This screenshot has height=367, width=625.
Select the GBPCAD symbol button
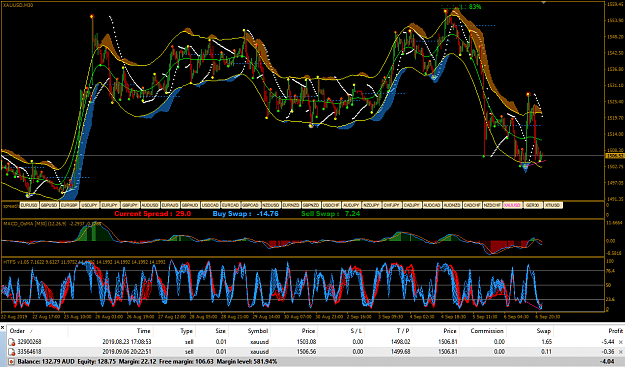click(x=251, y=205)
